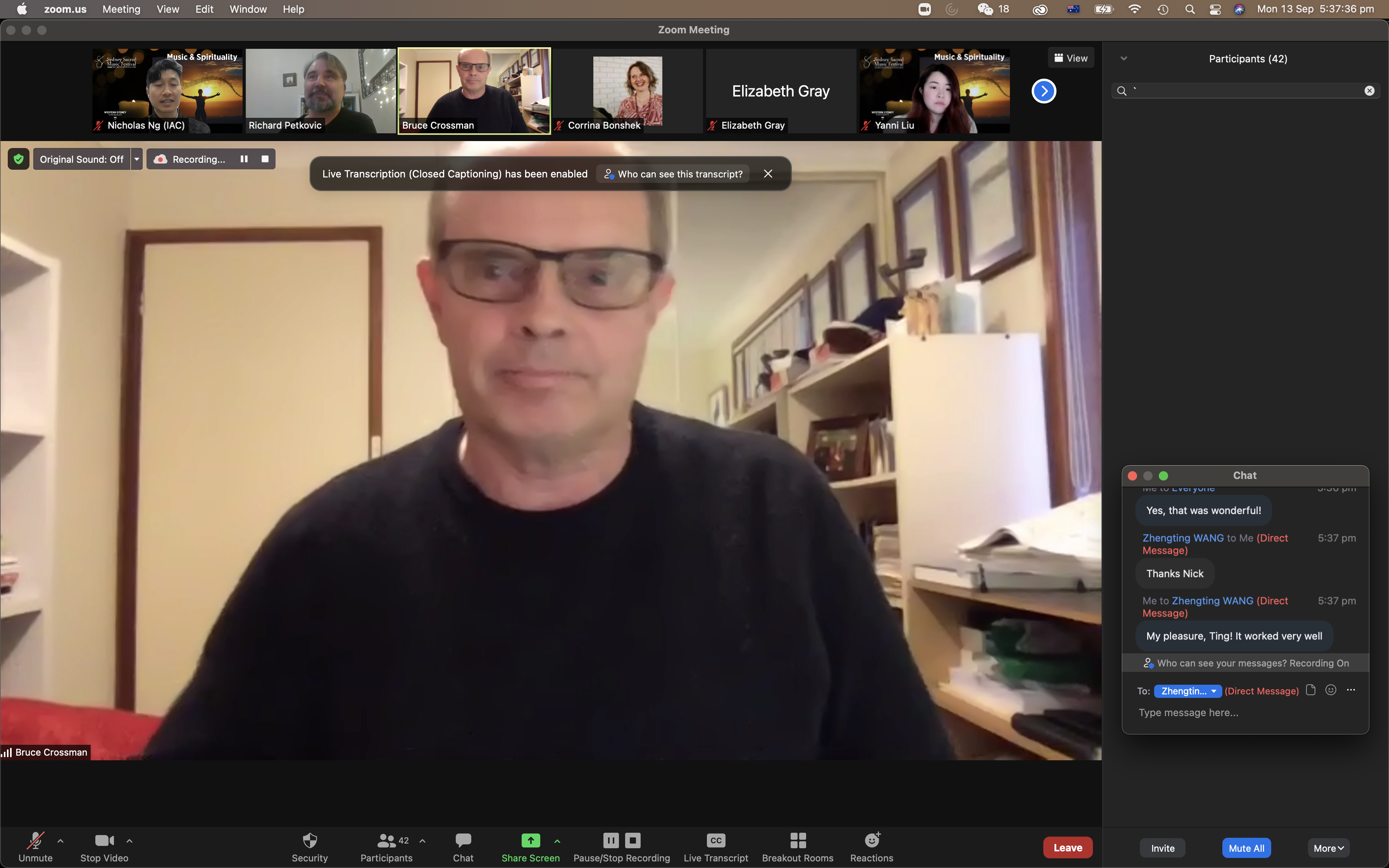Toggle Original Sound: Off button
This screenshot has height=868, width=1389.
81,159
